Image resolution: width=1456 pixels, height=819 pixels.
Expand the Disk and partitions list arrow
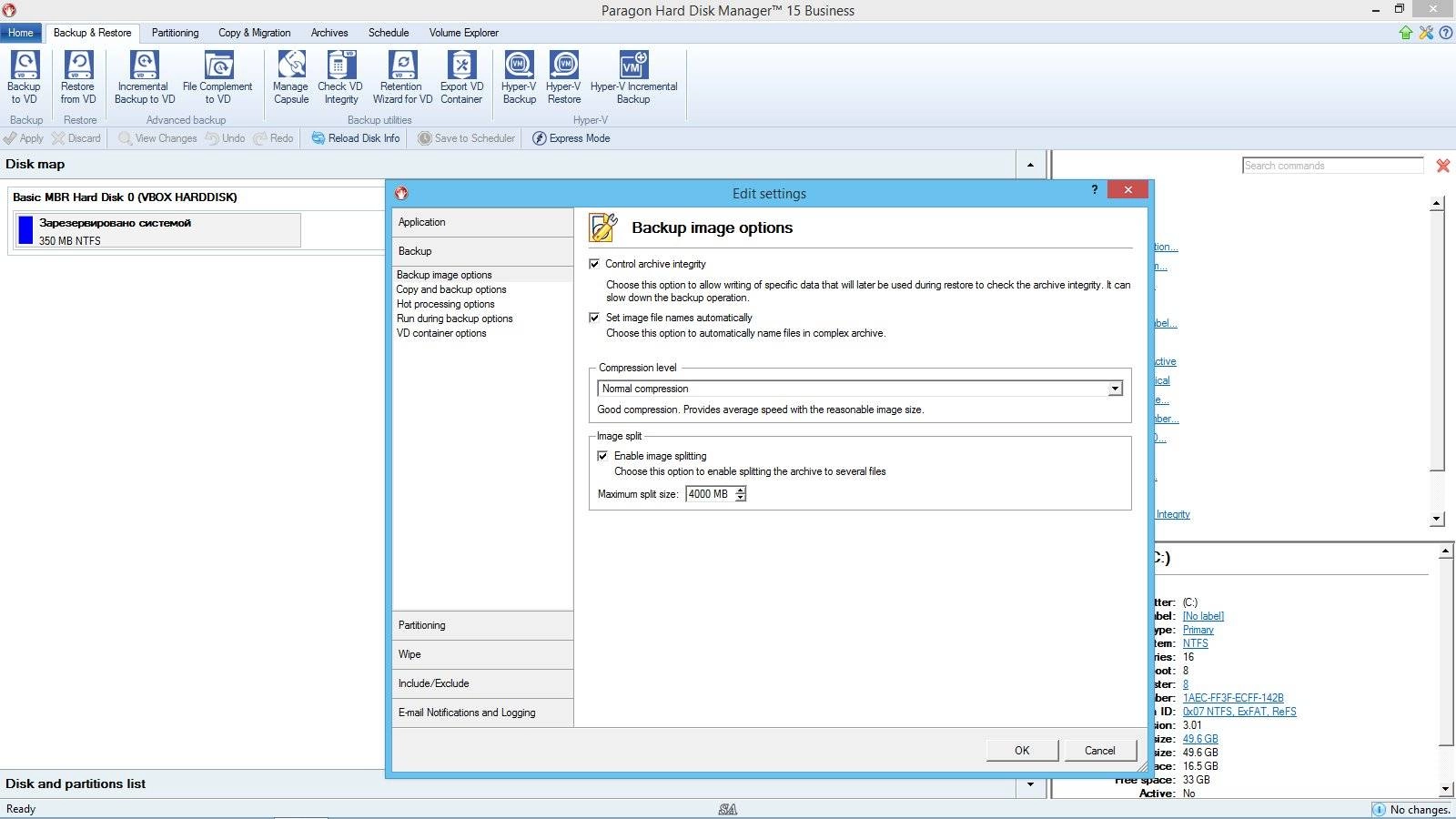click(x=1030, y=784)
